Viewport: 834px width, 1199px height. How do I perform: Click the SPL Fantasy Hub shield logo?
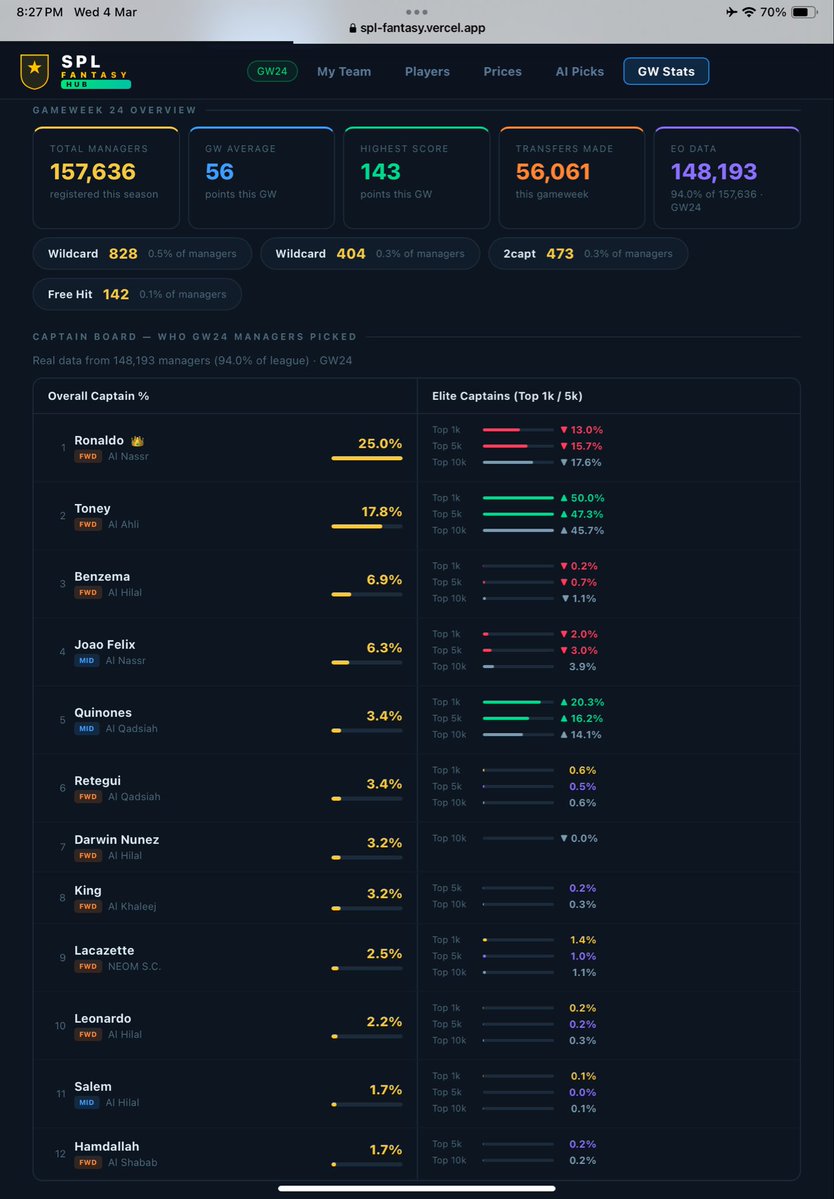click(x=34, y=71)
